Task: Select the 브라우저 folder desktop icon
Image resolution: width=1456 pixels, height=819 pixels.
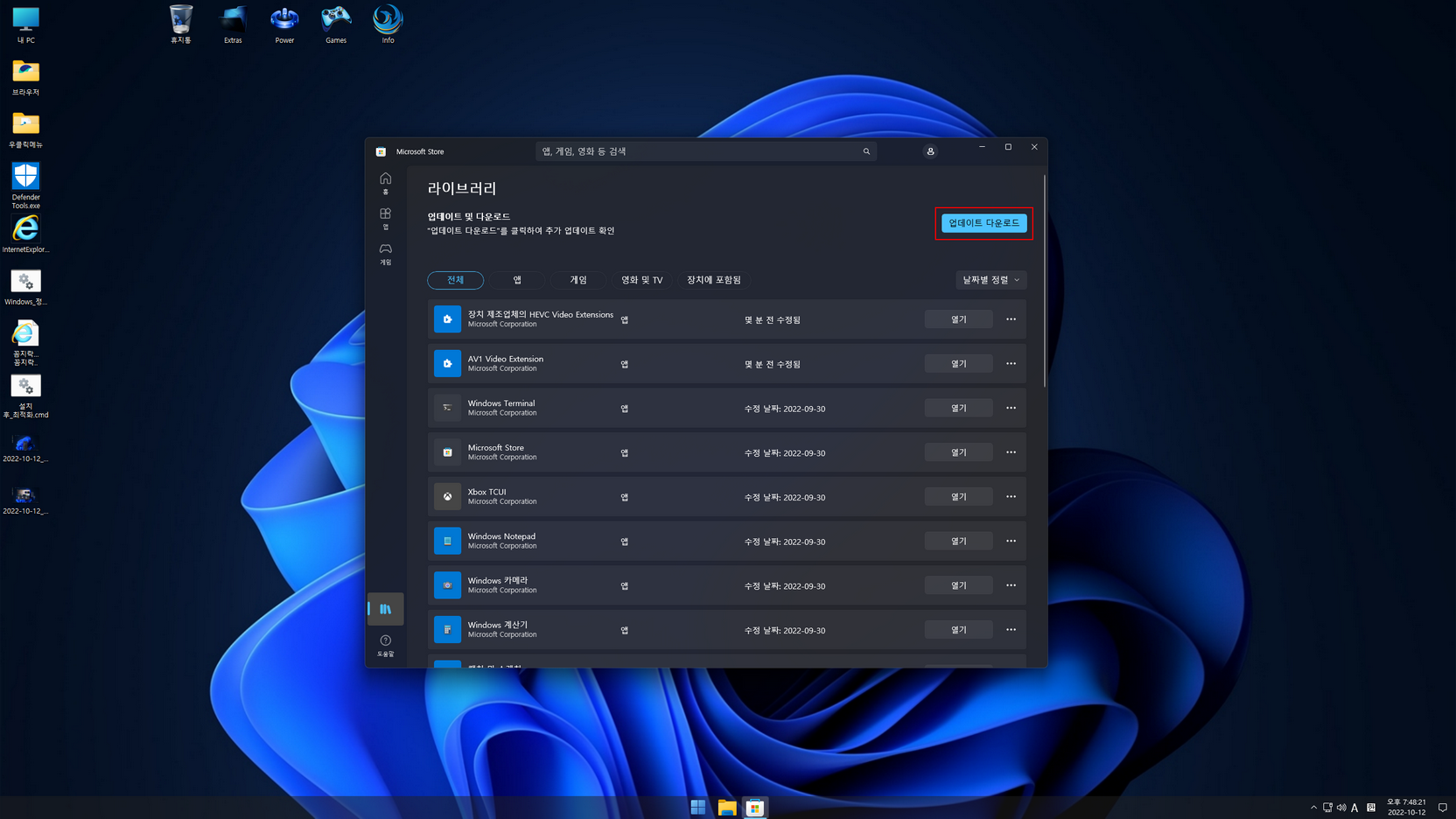Action: tap(25, 77)
